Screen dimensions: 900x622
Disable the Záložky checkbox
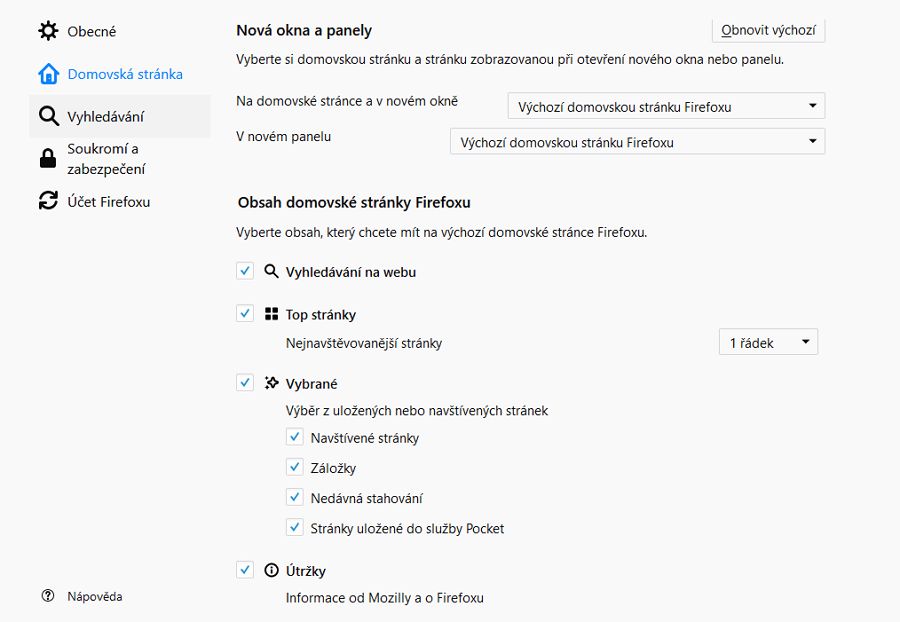pyautogui.click(x=294, y=467)
